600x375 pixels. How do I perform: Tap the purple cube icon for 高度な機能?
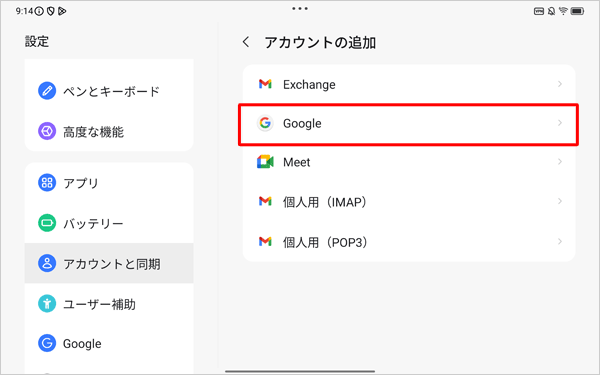[47, 131]
